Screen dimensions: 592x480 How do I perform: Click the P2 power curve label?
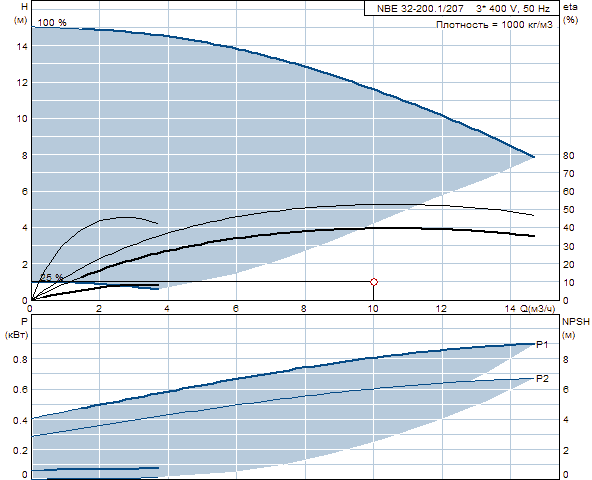point(542,378)
